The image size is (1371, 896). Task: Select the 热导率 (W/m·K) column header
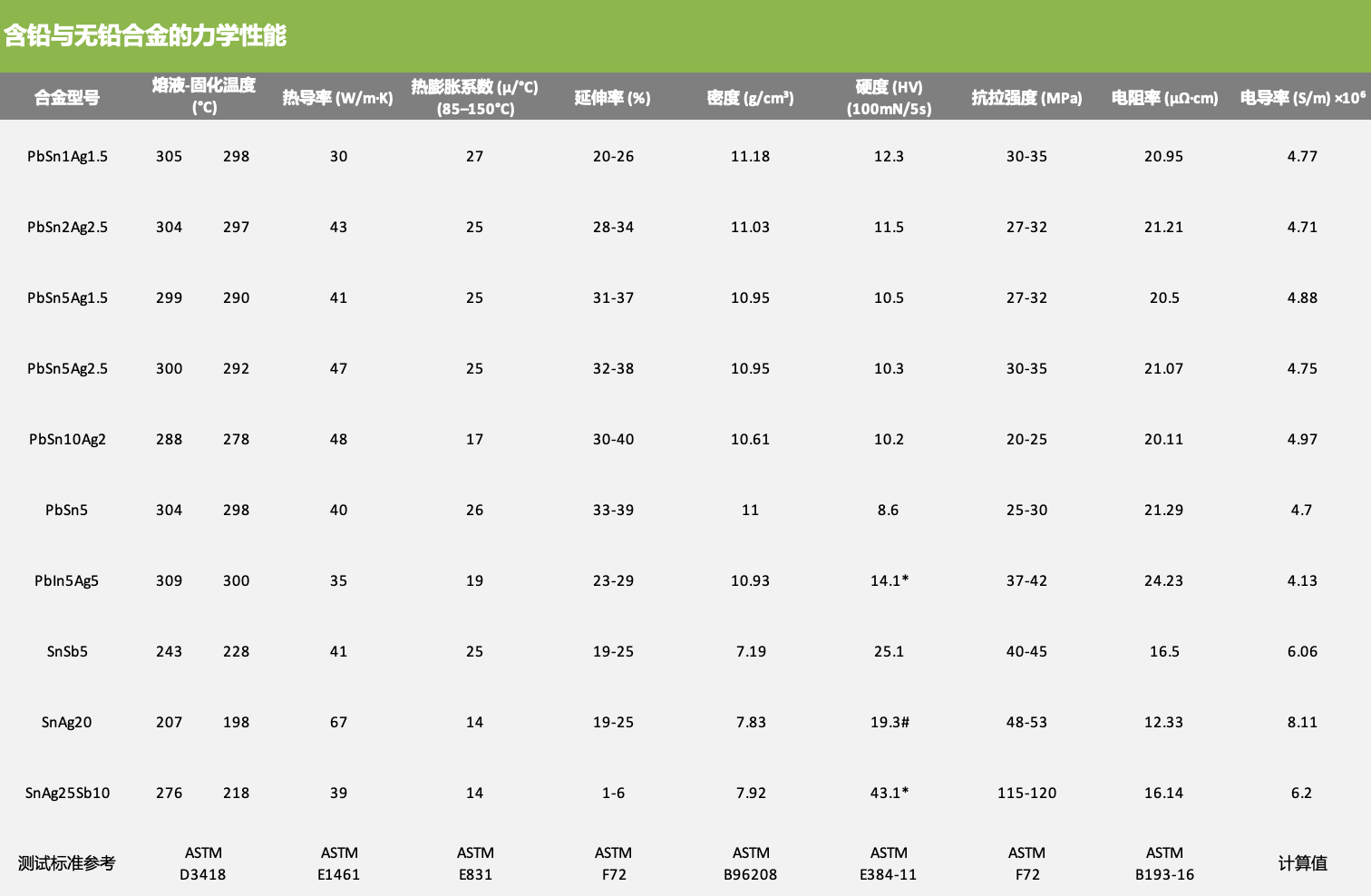337,98
